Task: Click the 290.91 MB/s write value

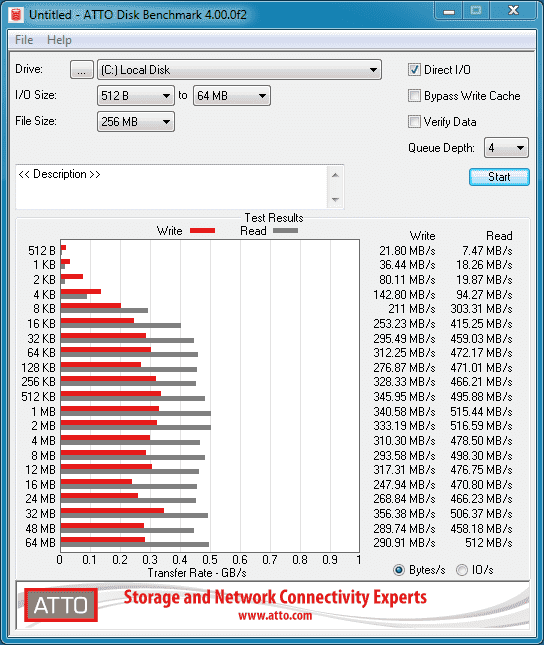Action: pos(404,543)
